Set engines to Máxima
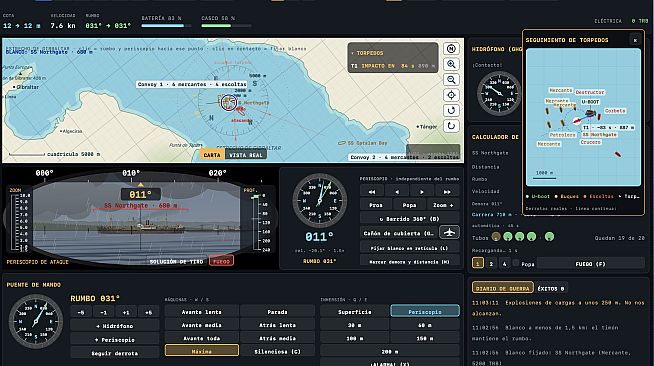Screen dimensions: 654x366 pos(201,351)
